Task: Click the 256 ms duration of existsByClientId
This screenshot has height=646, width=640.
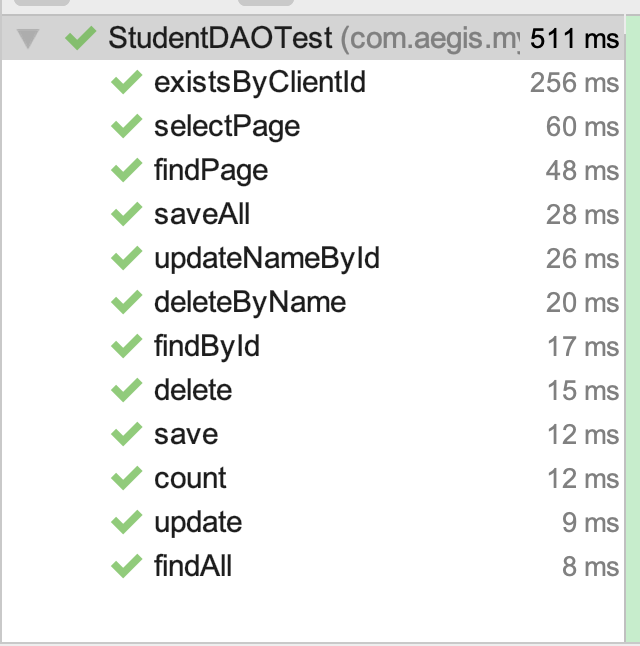Action: coord(574,83)
